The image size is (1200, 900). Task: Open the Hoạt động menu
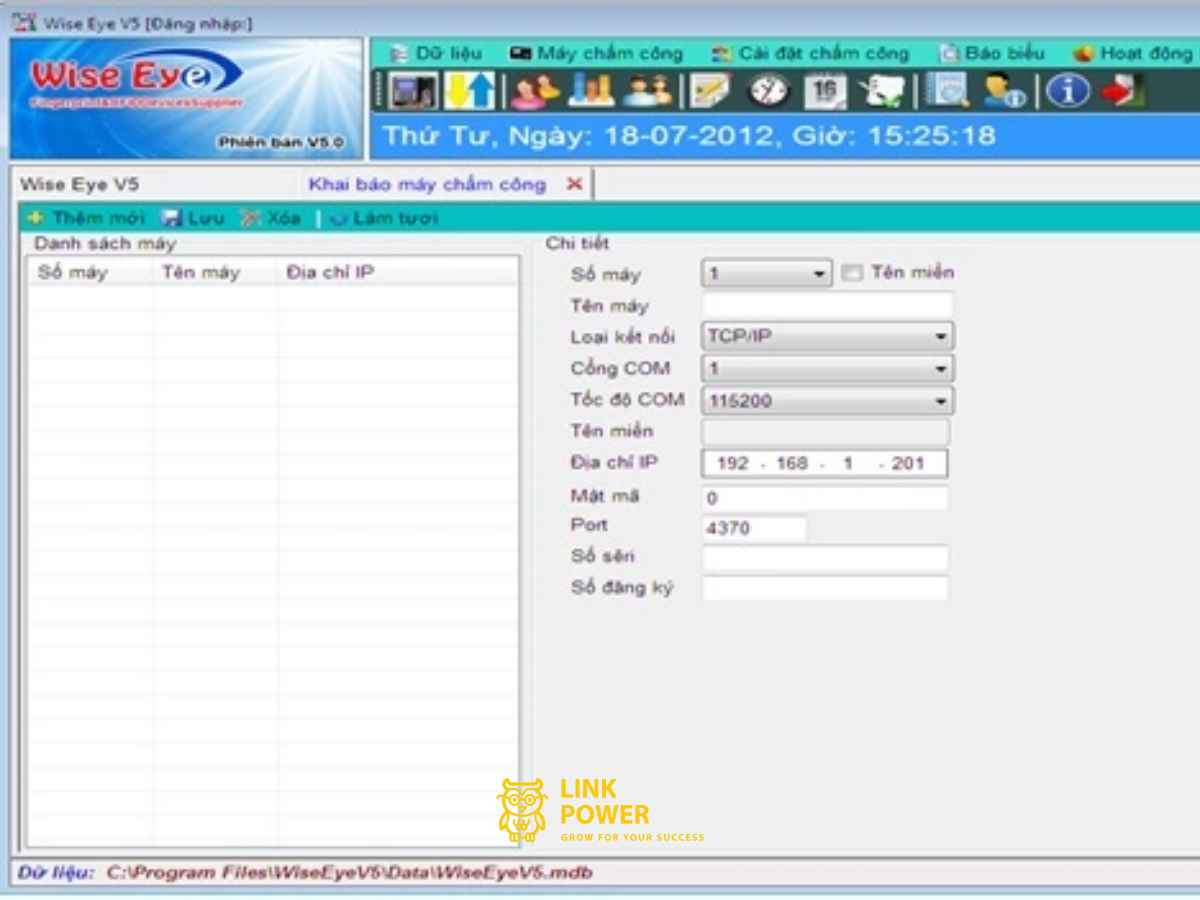pos(1133,53)
